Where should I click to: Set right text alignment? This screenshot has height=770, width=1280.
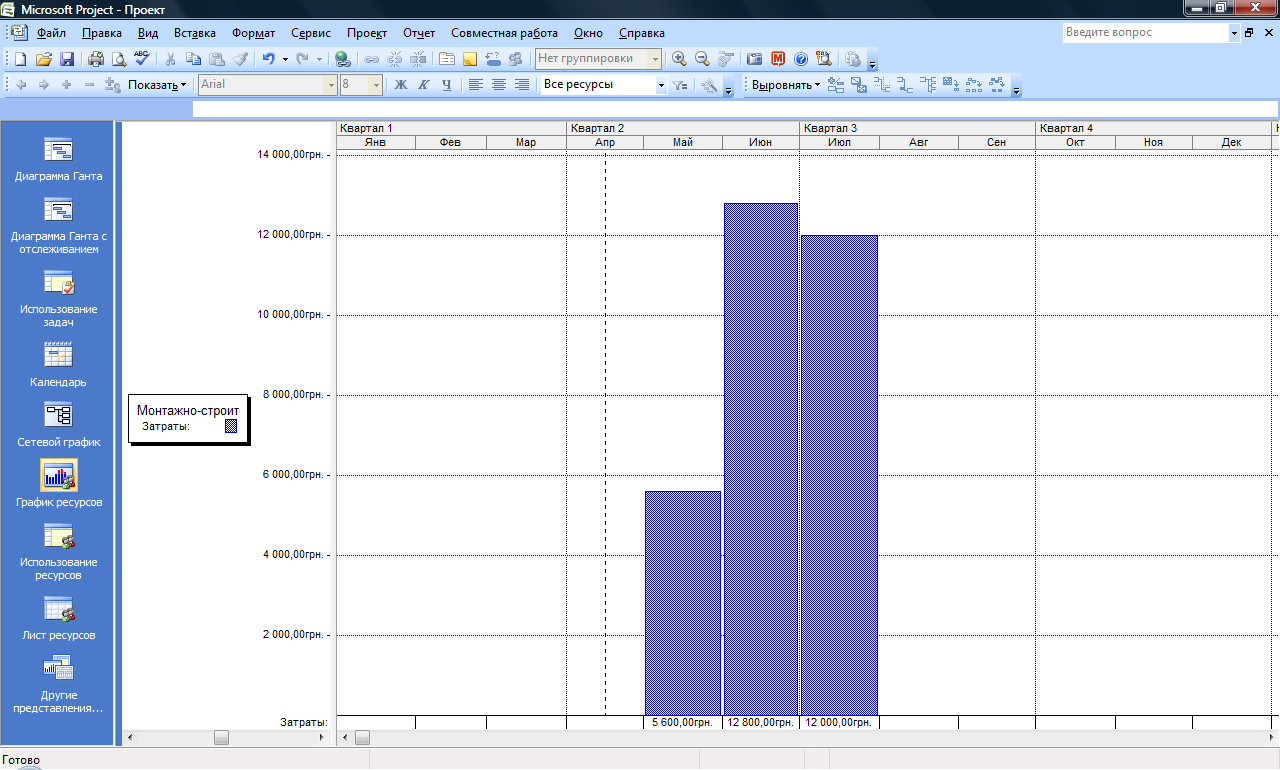(x=522, y=85)
